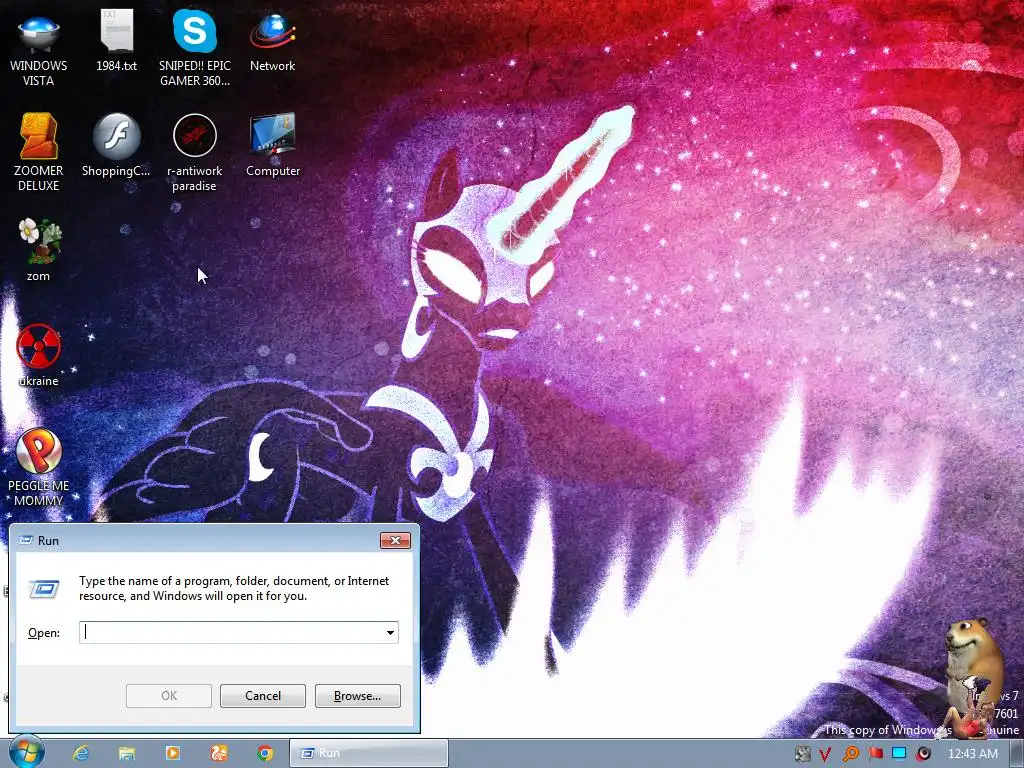The height and width of the screenshot is (768, 1024).
Task: Launch Internet Explorer from the taskbar
Action: coord(81,753)
